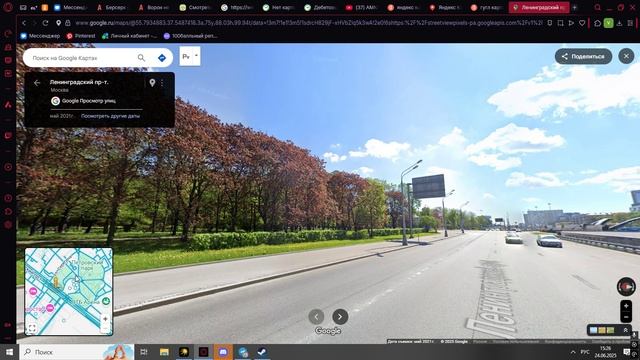Click the address bar URL

coord(309,23)
